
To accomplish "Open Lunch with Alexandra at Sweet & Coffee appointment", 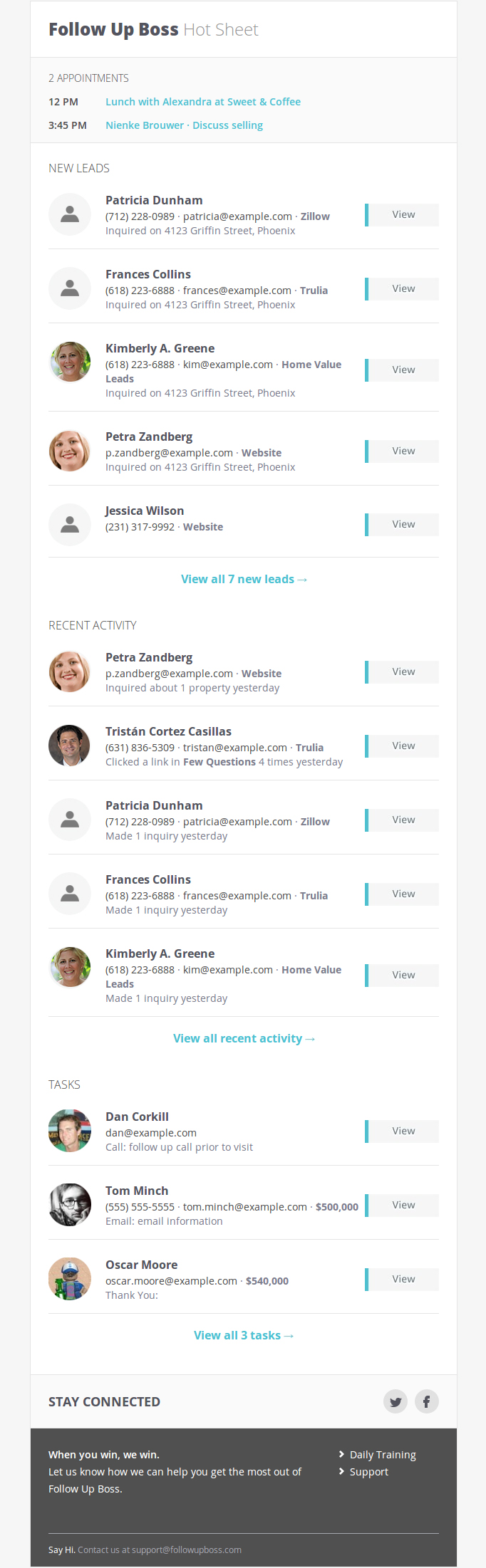I will (203, 102).
